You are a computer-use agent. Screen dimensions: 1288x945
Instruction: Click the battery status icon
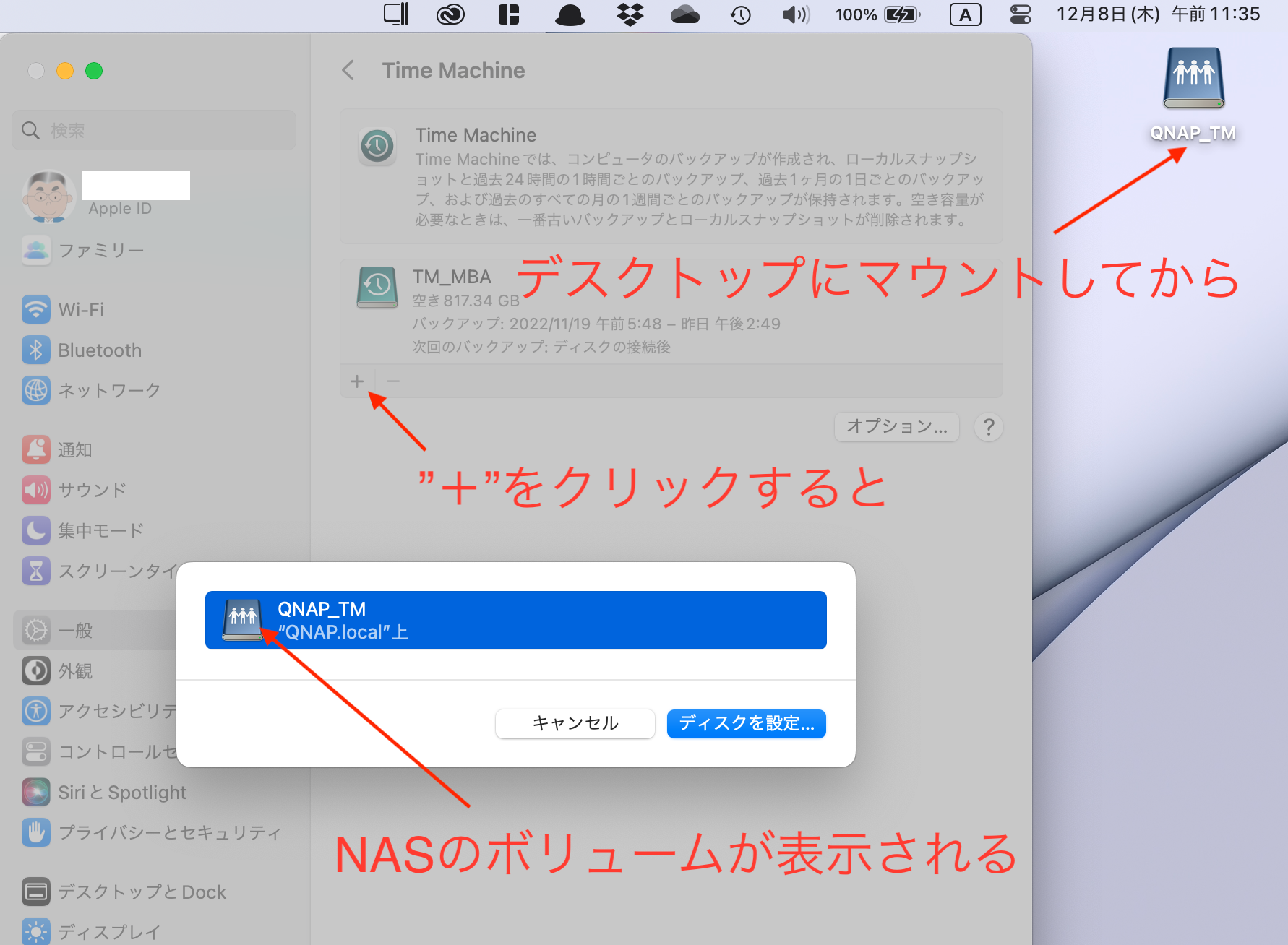pos(902,14)
